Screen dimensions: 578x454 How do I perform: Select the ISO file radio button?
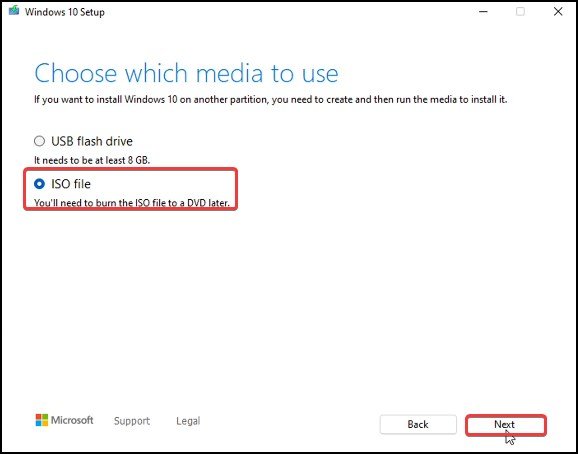pos(39,184)
